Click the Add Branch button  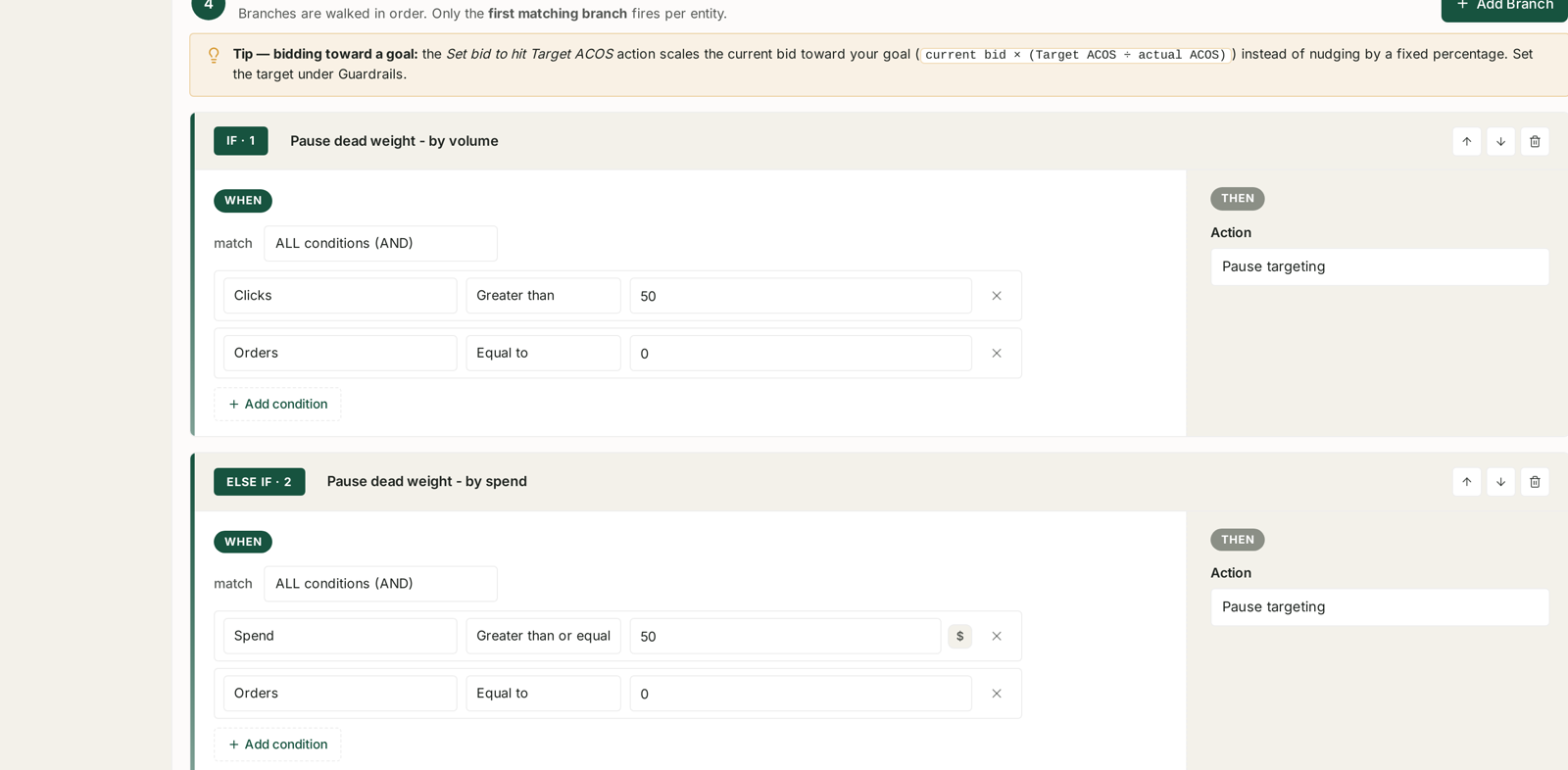[1504, 6]
